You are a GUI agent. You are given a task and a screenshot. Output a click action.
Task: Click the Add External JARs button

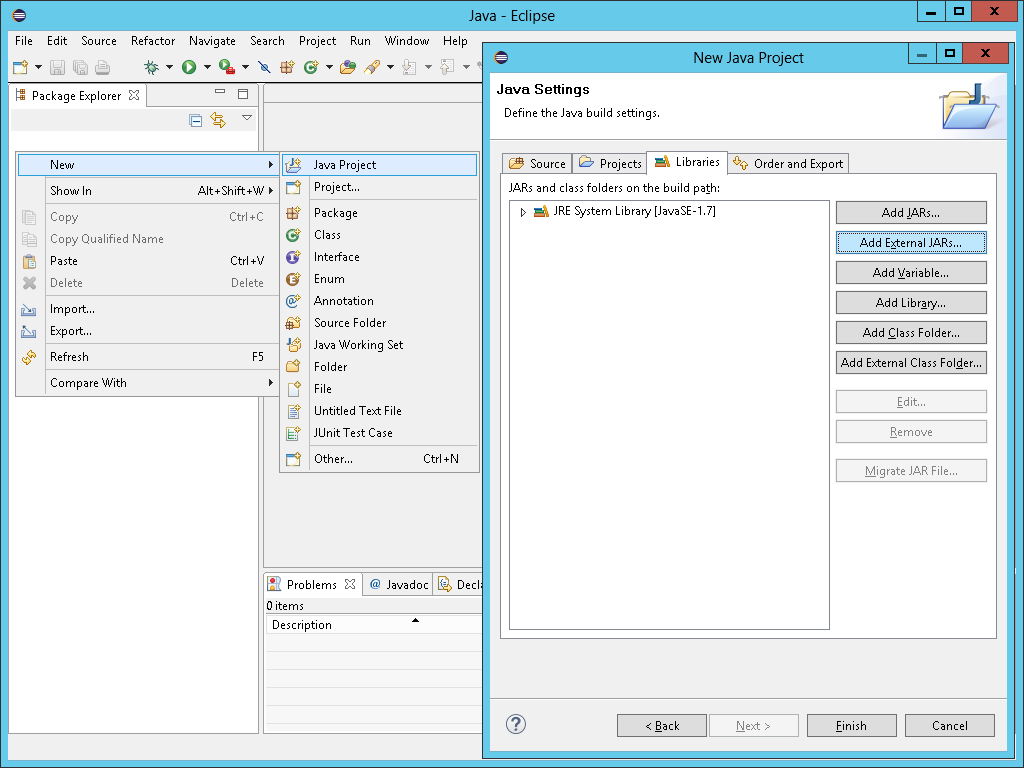[910, 243]
